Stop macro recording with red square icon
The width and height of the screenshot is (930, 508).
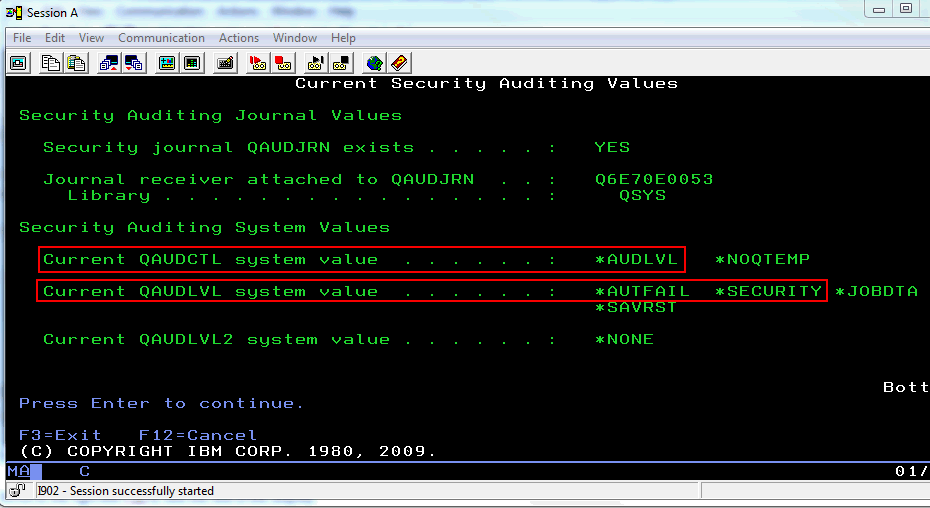[x=283, y=63]
